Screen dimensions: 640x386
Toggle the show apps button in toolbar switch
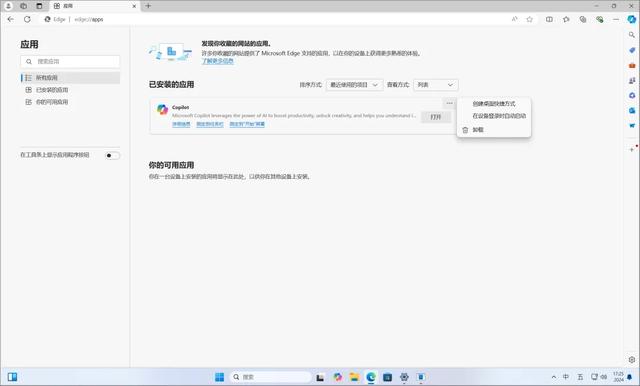112,155
